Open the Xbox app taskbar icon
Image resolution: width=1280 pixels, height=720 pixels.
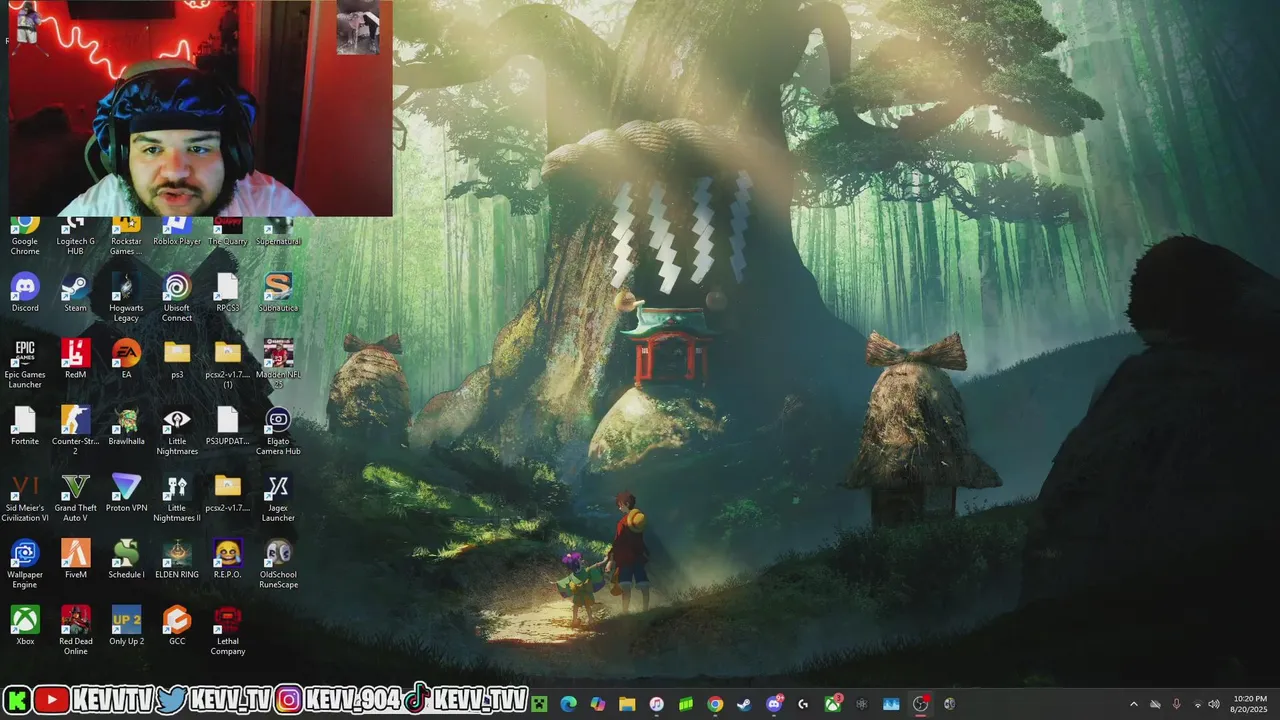832,704
